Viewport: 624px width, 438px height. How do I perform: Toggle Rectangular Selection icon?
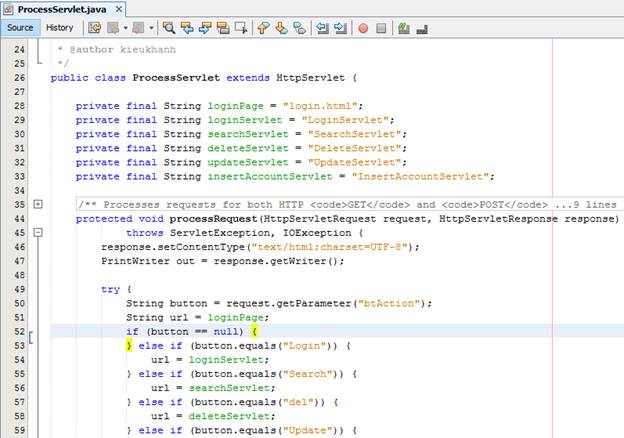pyautogui.click(x=241, y=28)
